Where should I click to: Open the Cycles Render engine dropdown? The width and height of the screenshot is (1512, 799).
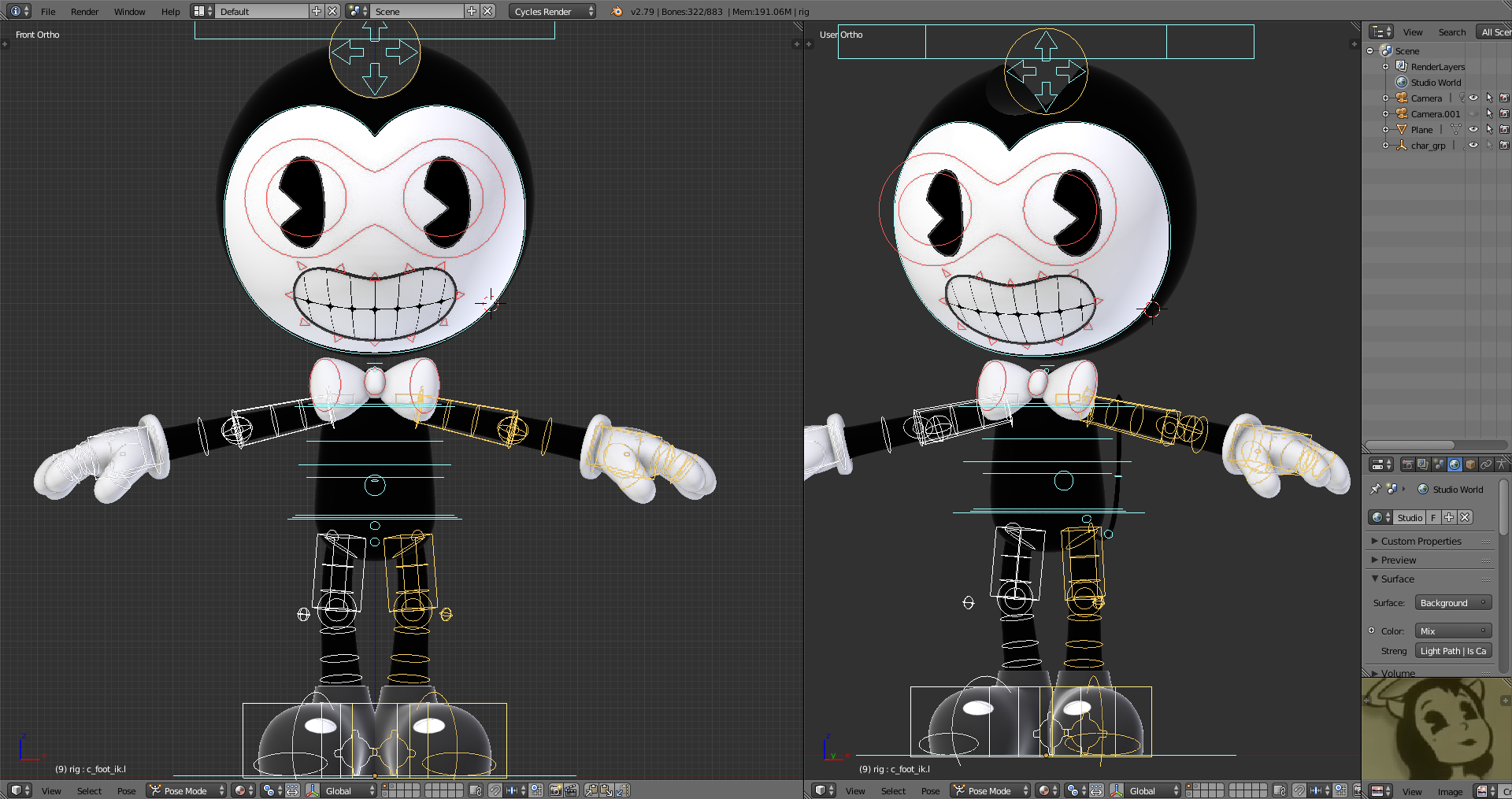pyautogui.click(x=553, y=12)
